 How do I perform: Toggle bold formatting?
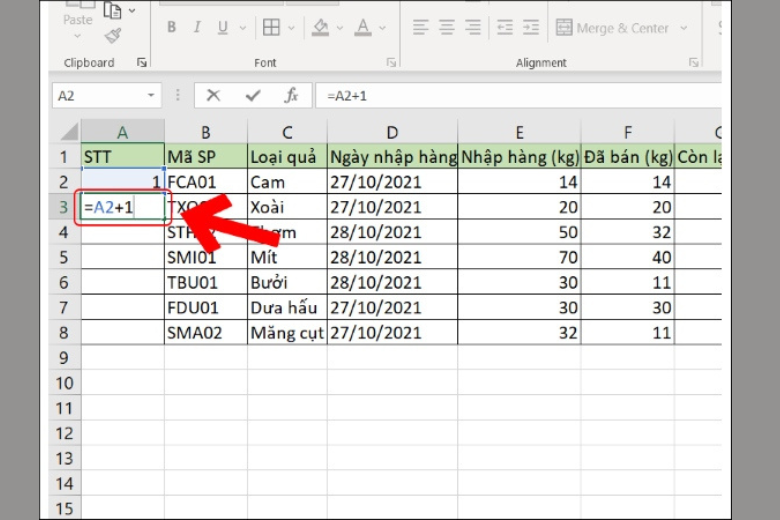(171, 28)
